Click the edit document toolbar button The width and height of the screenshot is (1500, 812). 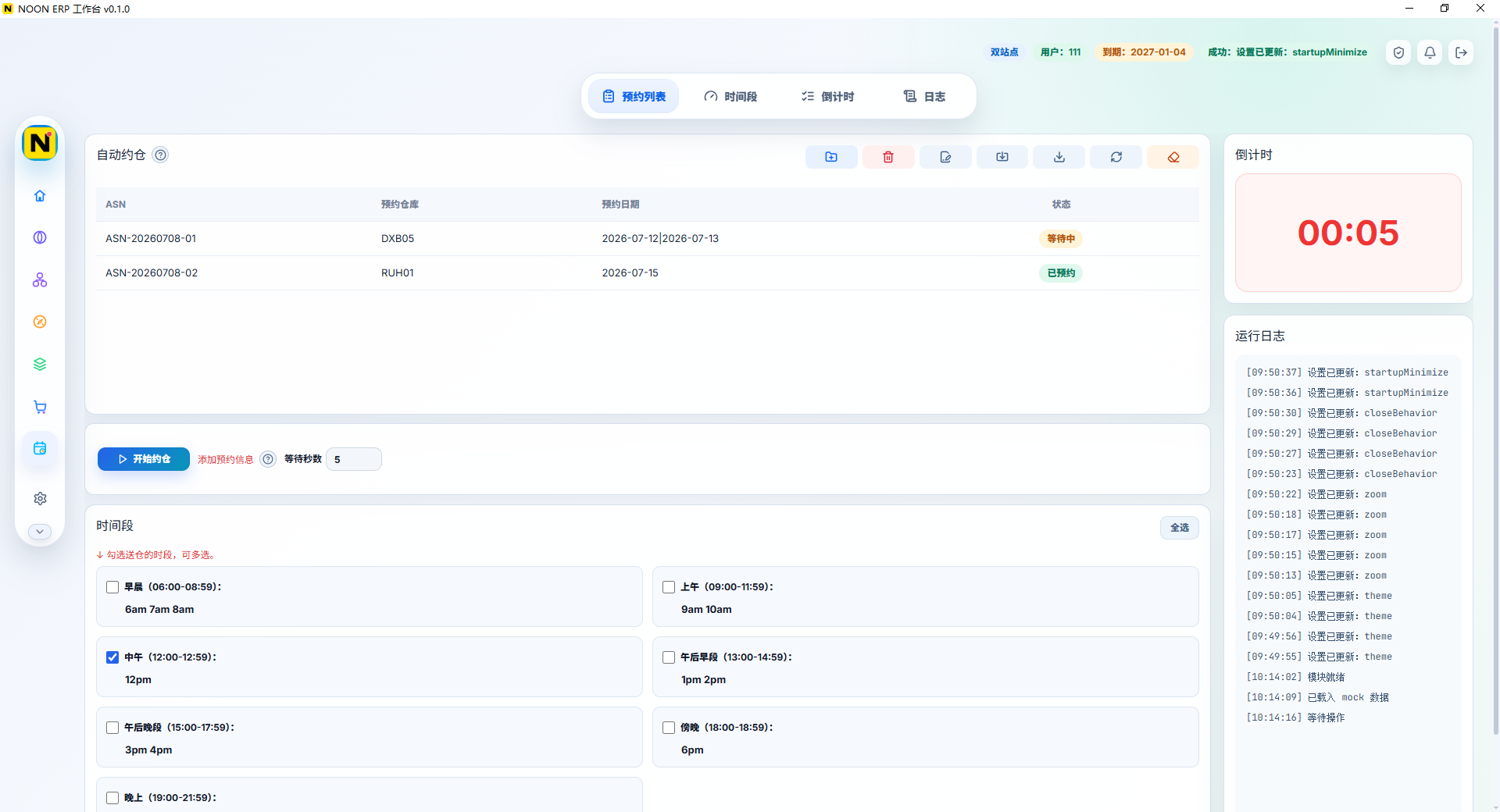click(x=945, y=157)
